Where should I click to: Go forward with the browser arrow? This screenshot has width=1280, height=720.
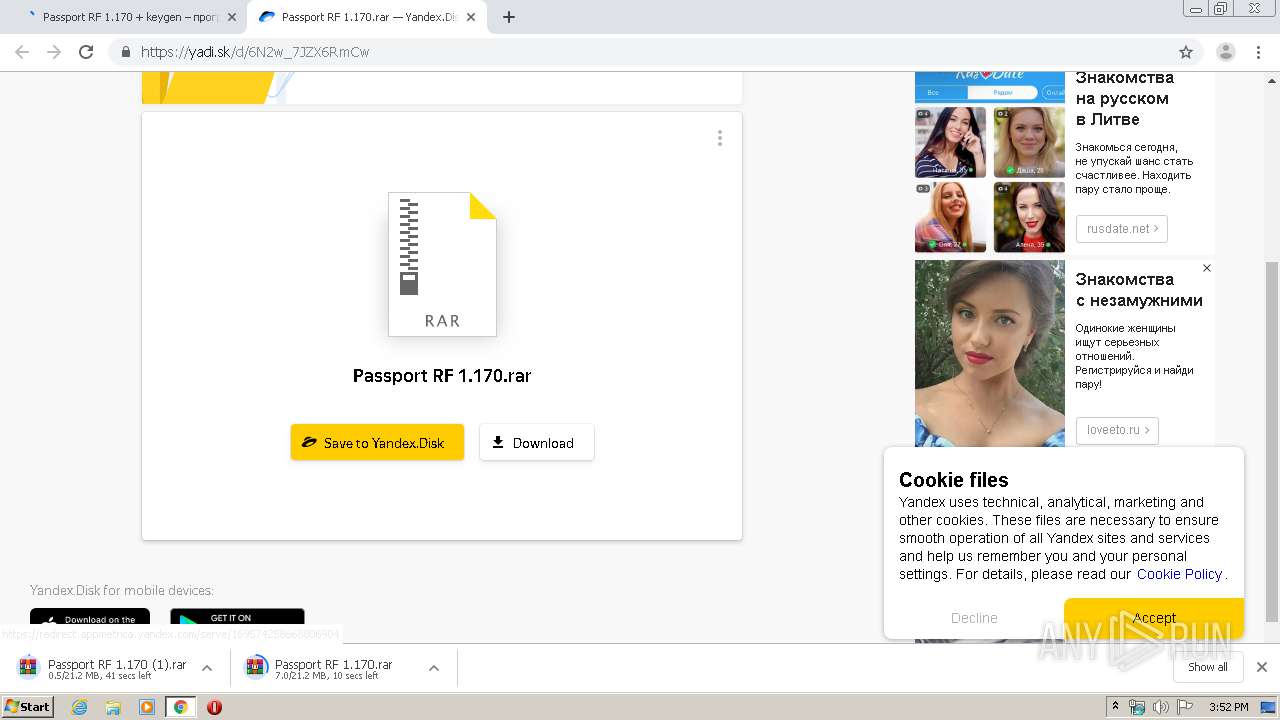[x=54, y=52]
